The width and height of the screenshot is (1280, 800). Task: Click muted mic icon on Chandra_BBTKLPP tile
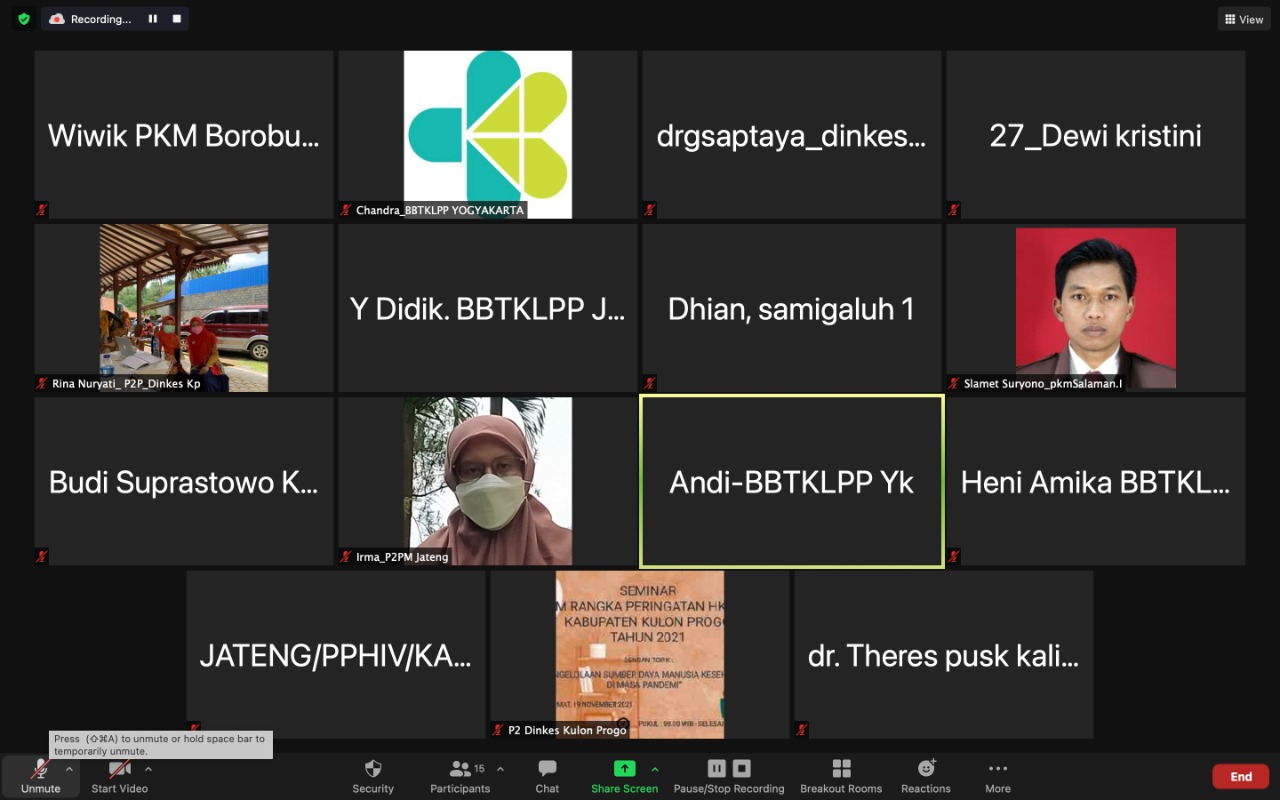pos(346,210)
